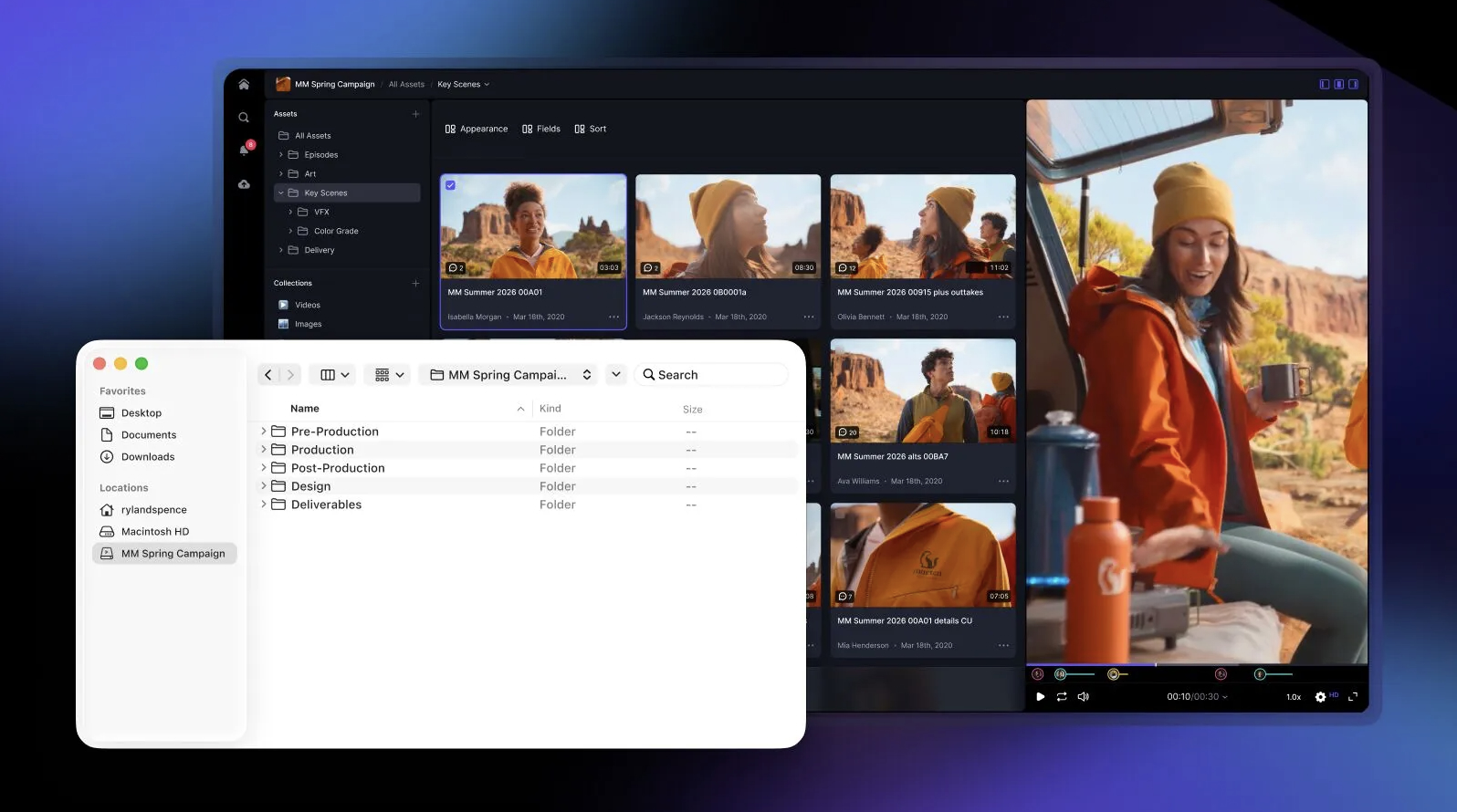1457x812 pixels.
Task: Open the playback speed 1.0x control
Action: click(x=1294, y=697)
